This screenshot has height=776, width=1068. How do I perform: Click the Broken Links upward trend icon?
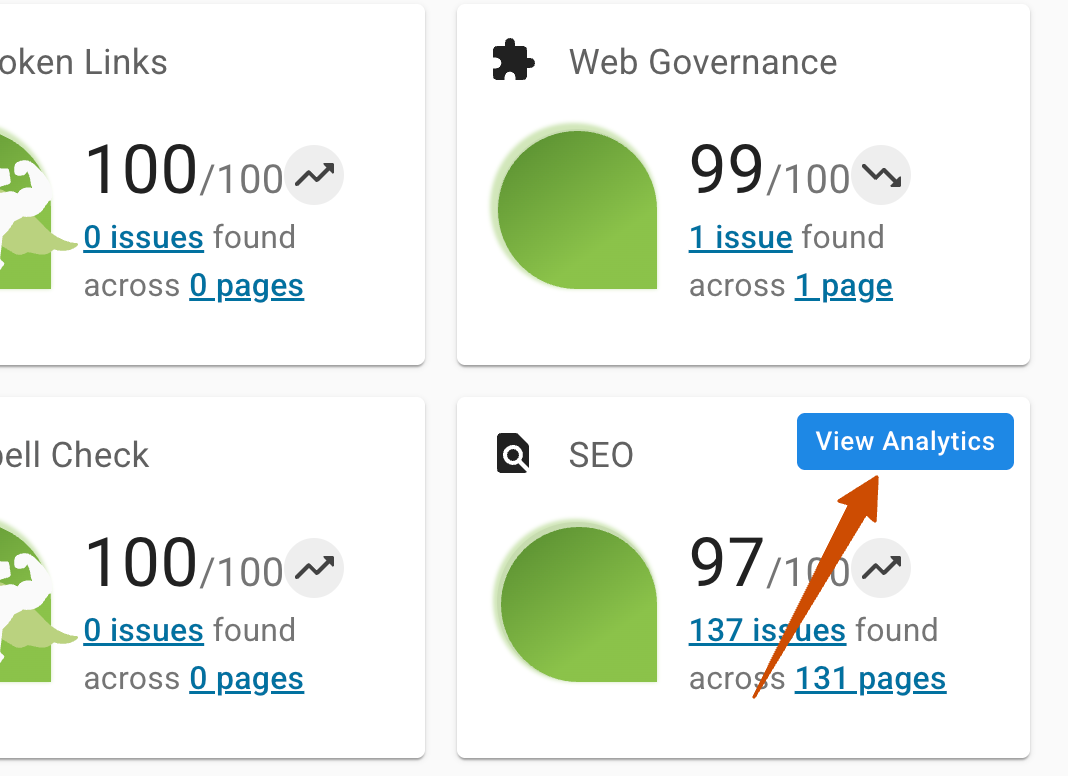pos(313,174)
